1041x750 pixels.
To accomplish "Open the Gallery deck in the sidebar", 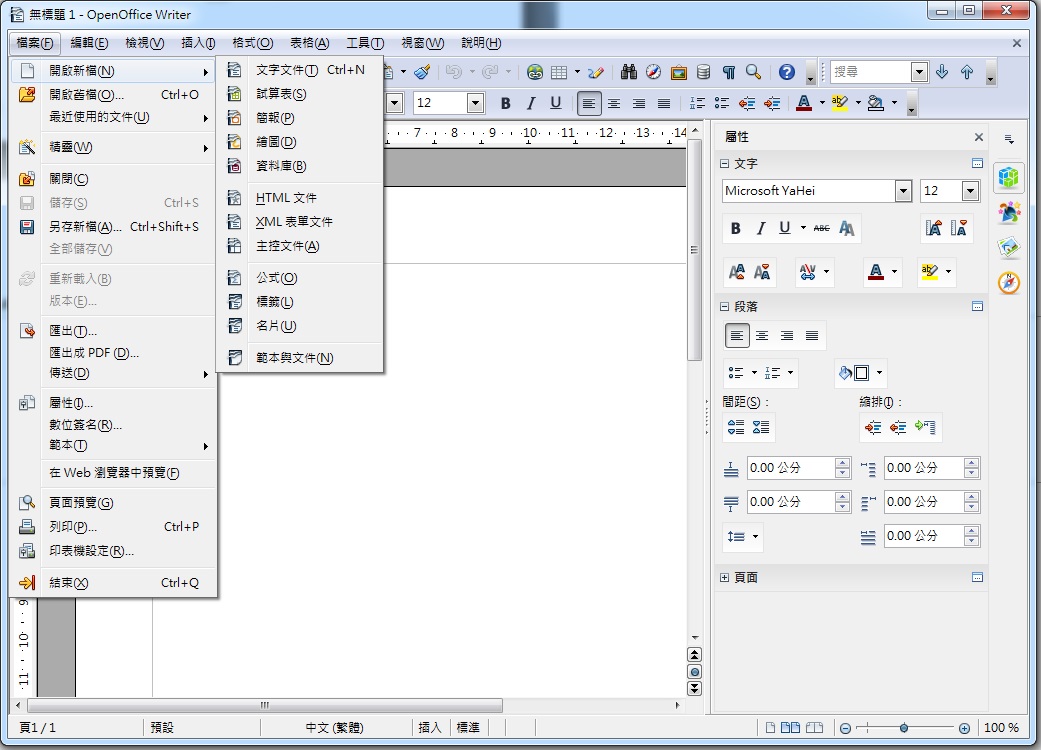I will [1009, 247].
